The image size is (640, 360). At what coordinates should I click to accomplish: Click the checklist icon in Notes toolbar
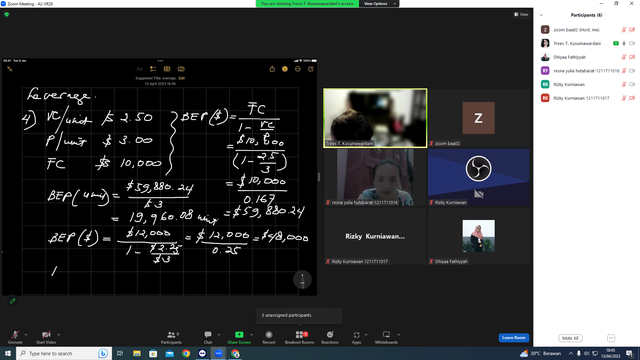point(153,69)
